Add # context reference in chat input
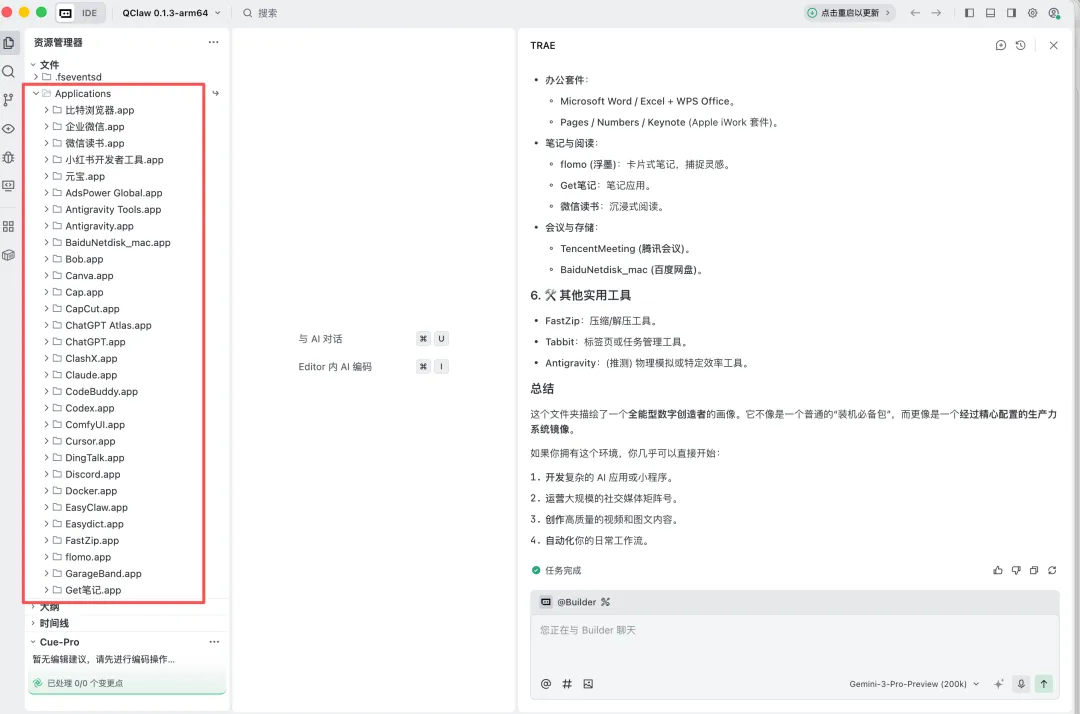Image resolution: width=1080 pixels, height=714 pixels. point(567,684)
